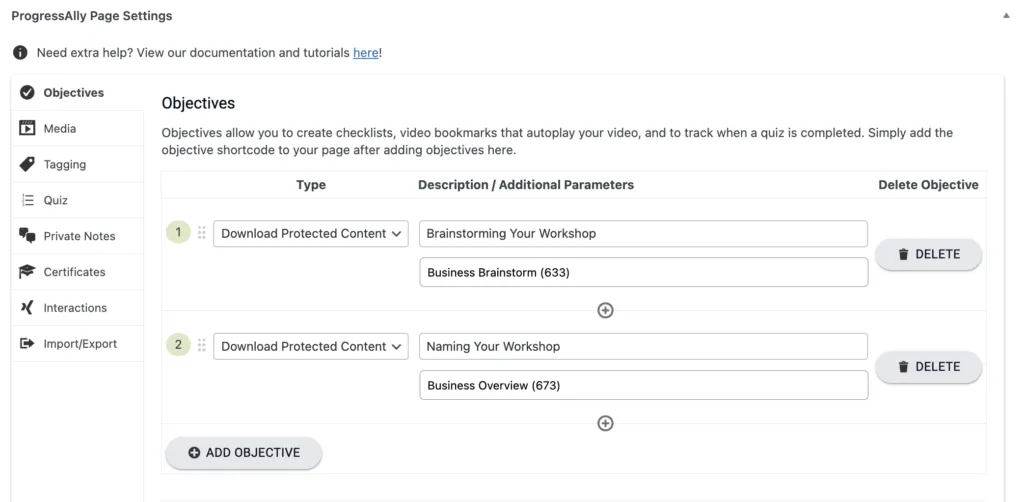Click drag handle for objective 1

[x=202, y=233]
